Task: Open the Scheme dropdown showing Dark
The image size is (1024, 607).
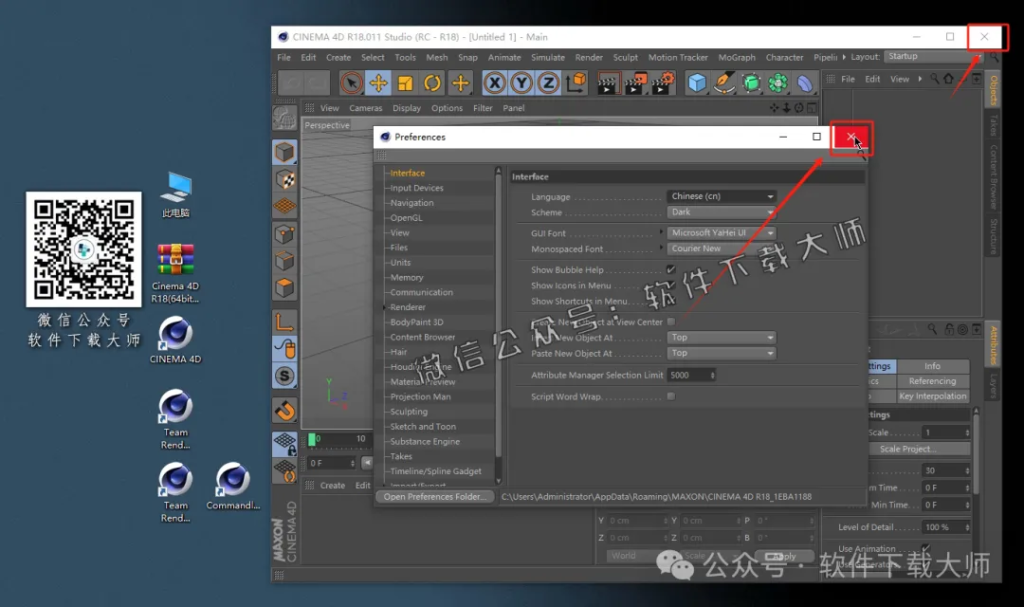Action: (x=721, y=212)
